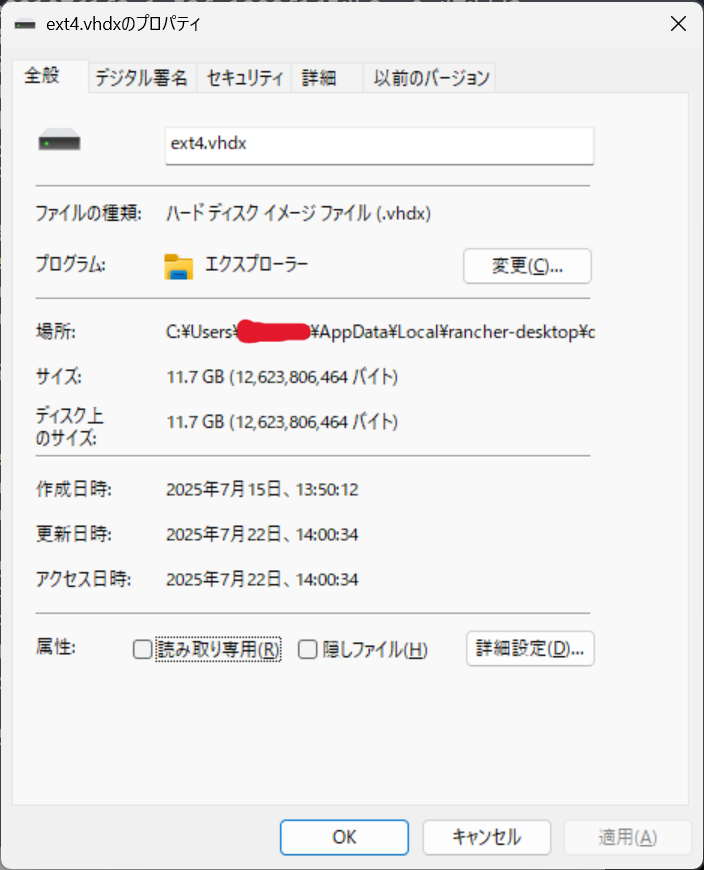Image resolution: width=704 pixels, height=870 pixels.
Task: Open 詳細設定(D)... advanced attributes
Action: (530, 648)
